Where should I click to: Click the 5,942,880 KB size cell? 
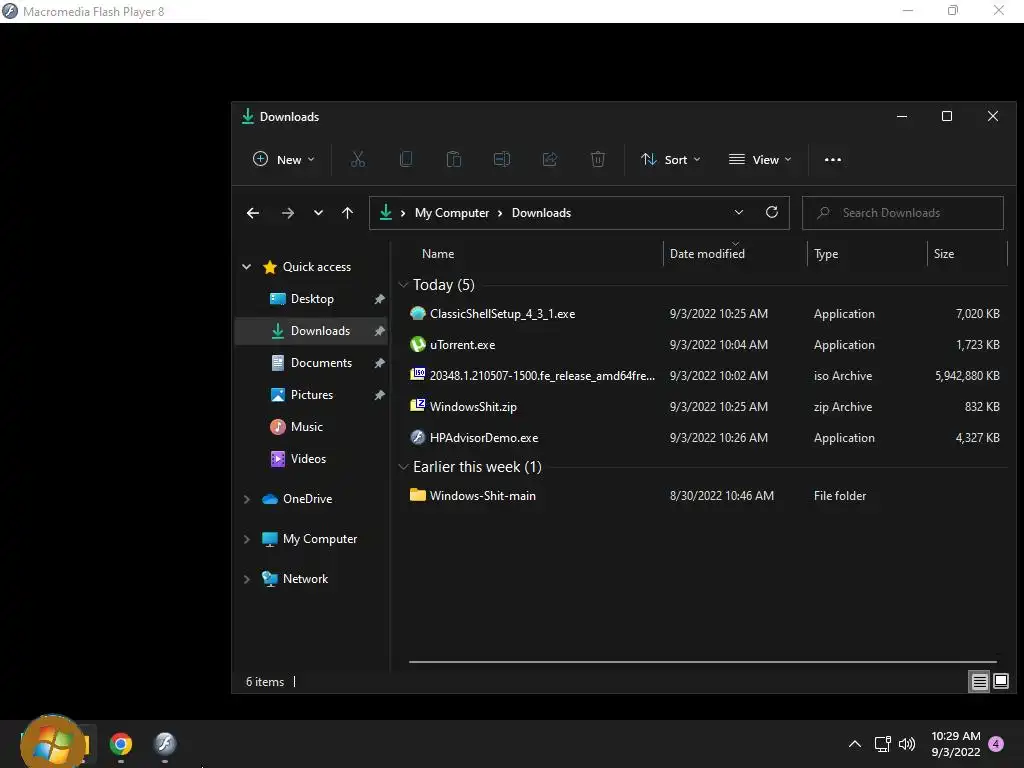(x=967, y=376)
